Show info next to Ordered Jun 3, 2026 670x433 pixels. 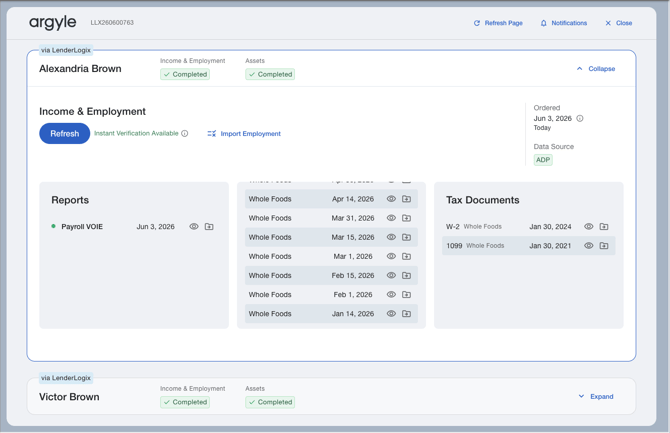(580, 118)
